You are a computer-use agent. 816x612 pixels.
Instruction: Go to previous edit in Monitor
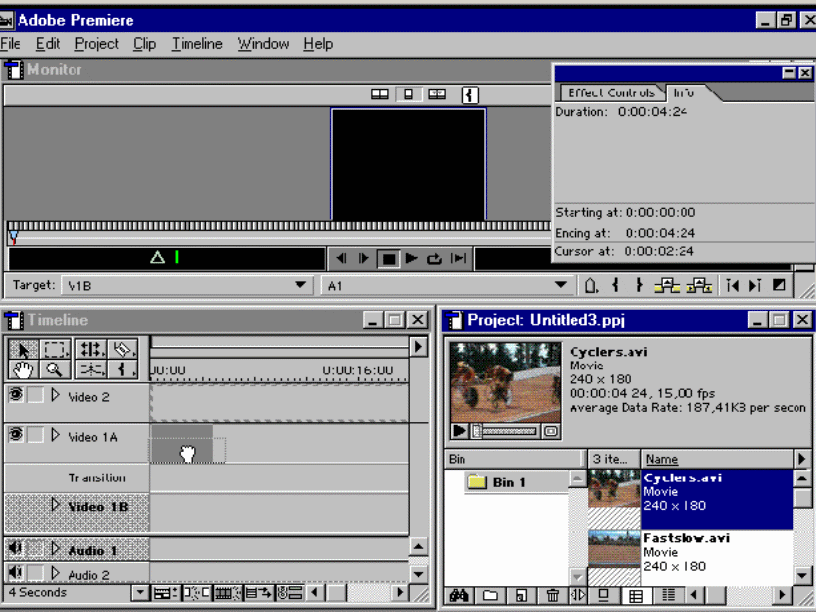pyautogui.click(x=732, y=285)
